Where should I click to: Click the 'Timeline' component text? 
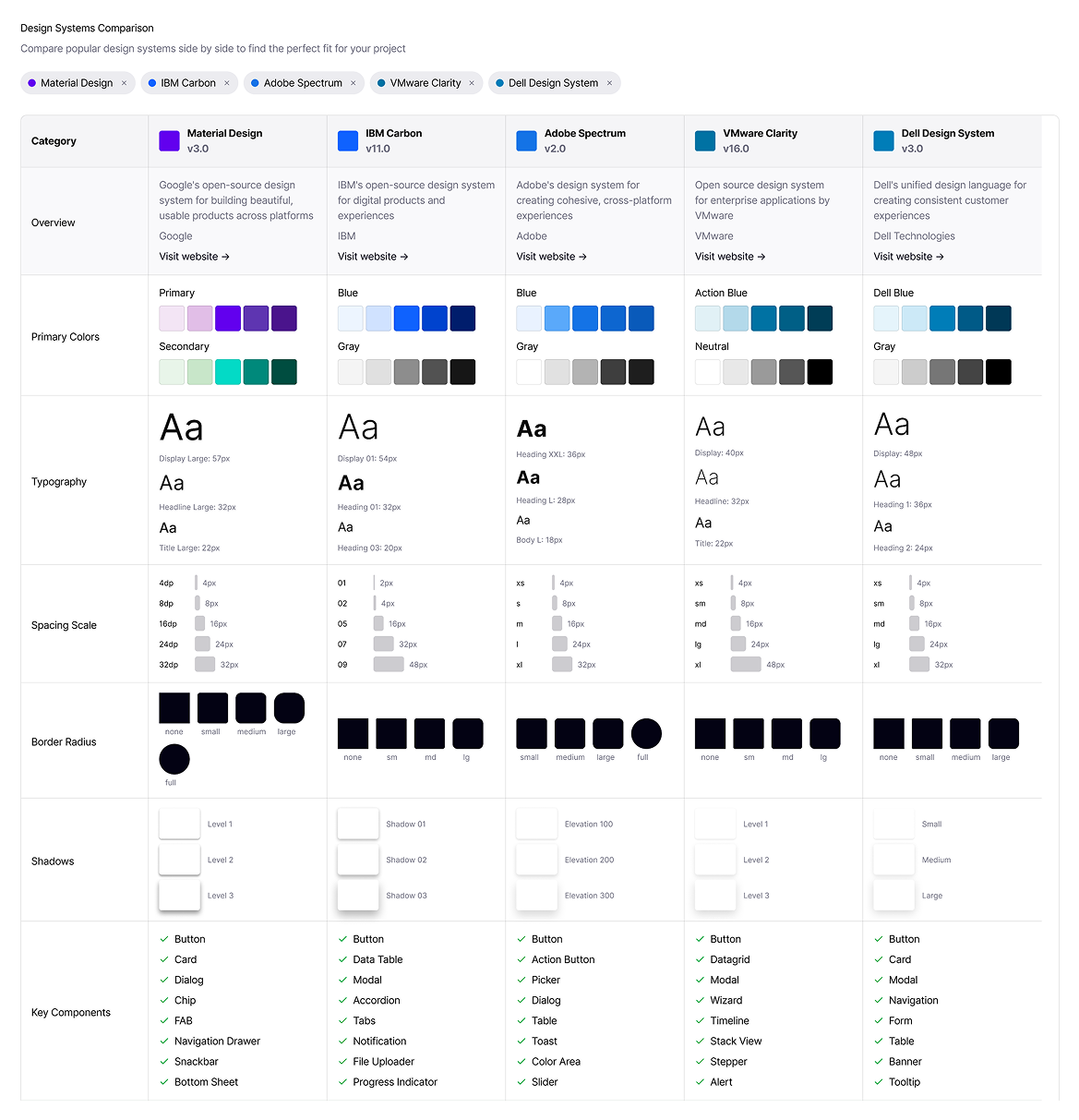pyautogui.click(x=729, y=1021)
